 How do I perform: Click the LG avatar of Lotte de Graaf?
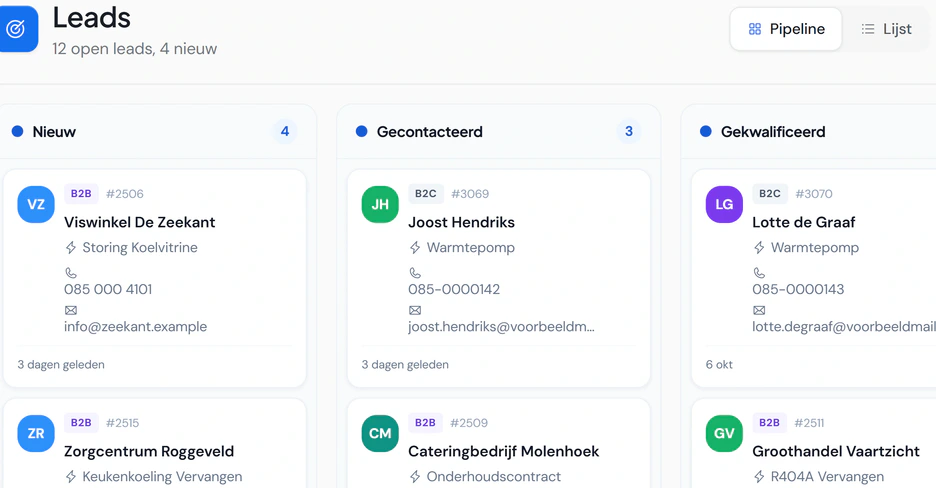click(724, 204)
